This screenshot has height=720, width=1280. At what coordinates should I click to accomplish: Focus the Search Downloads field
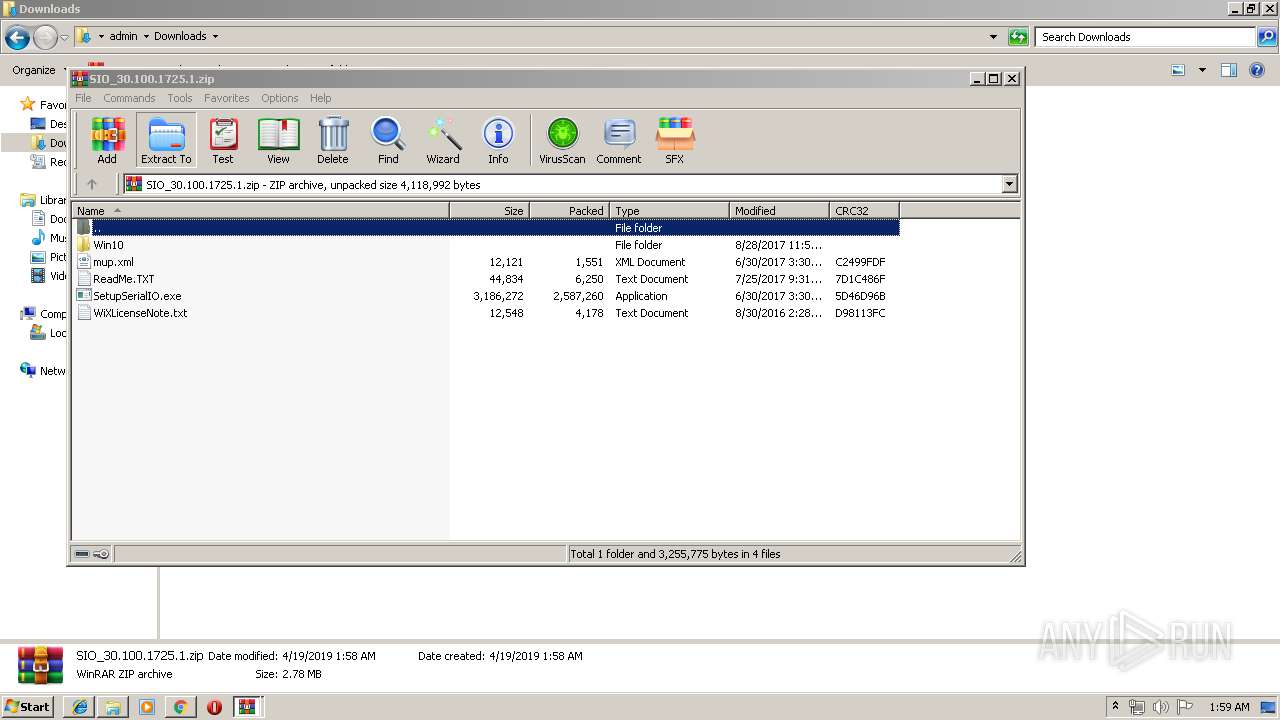pos(1146,37)
